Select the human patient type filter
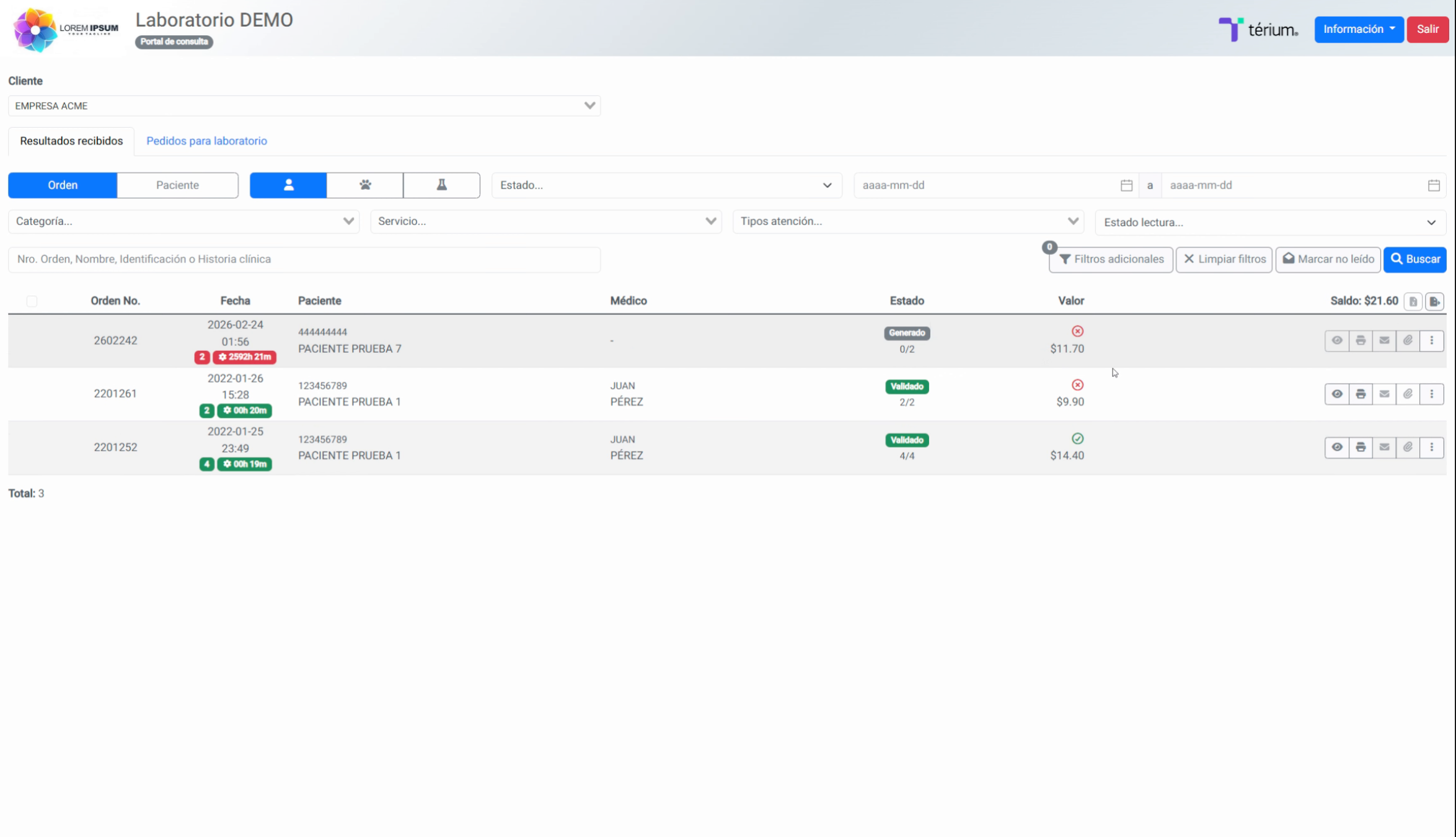Image resolution: width=1456 pixels, height=837 pixels. pyautogui.click(x=288, y=185)
